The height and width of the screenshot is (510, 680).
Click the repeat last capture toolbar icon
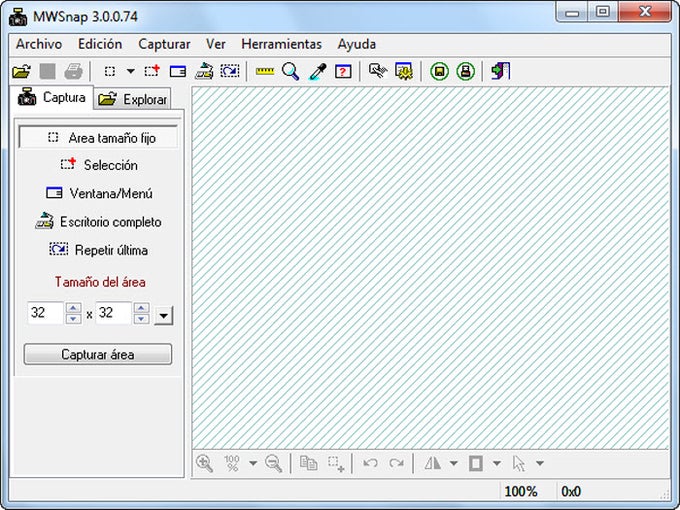click(x=230, y=71)
